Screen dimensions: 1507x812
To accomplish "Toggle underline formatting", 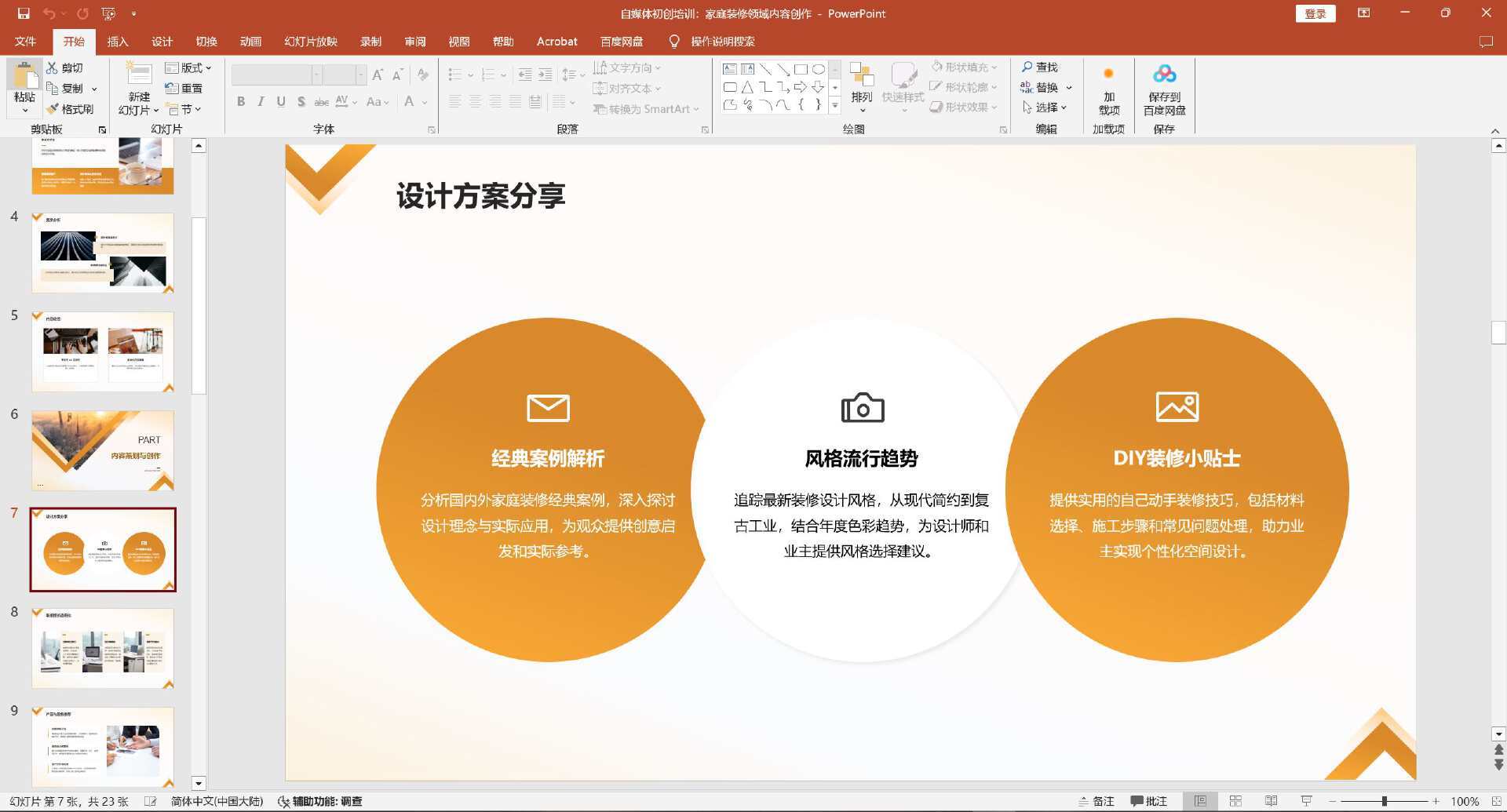I will [x=280, y=101].
